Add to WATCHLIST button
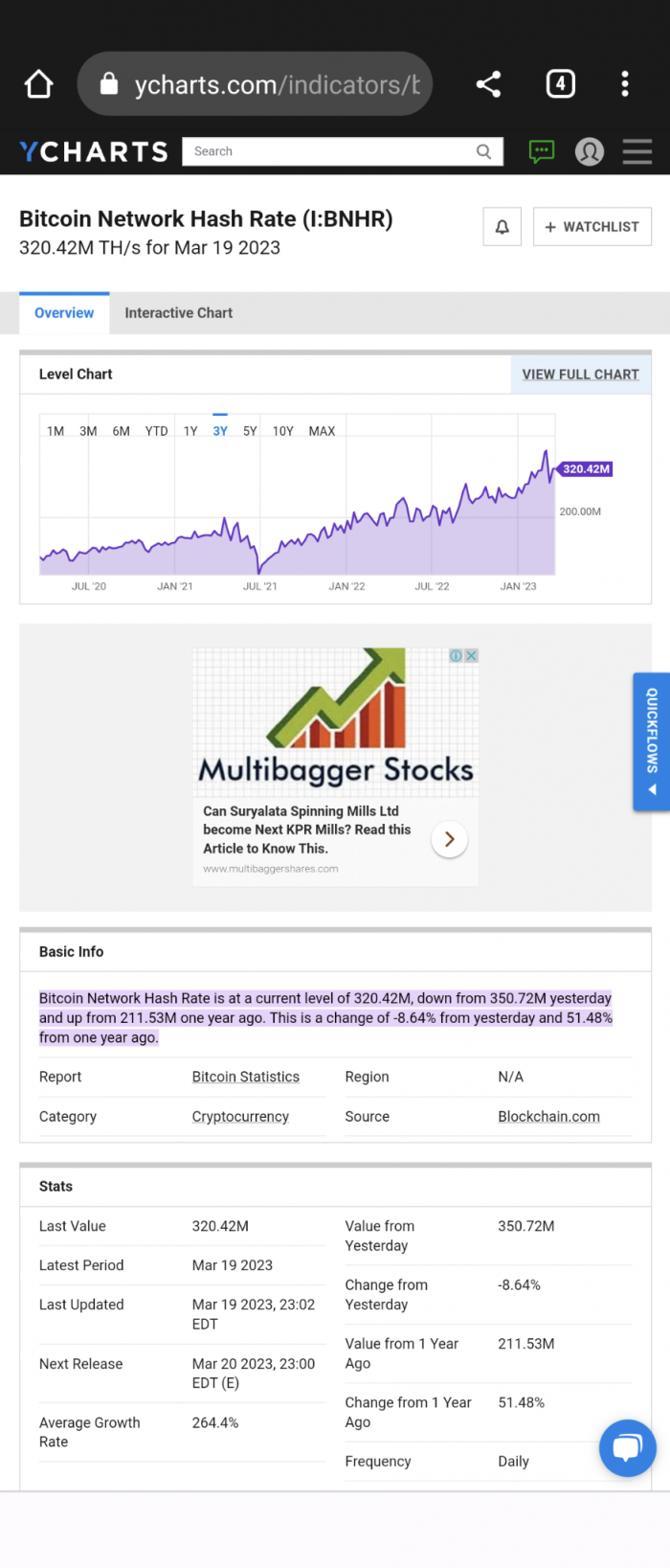The image size is (670, 1568). coord(592,227)
